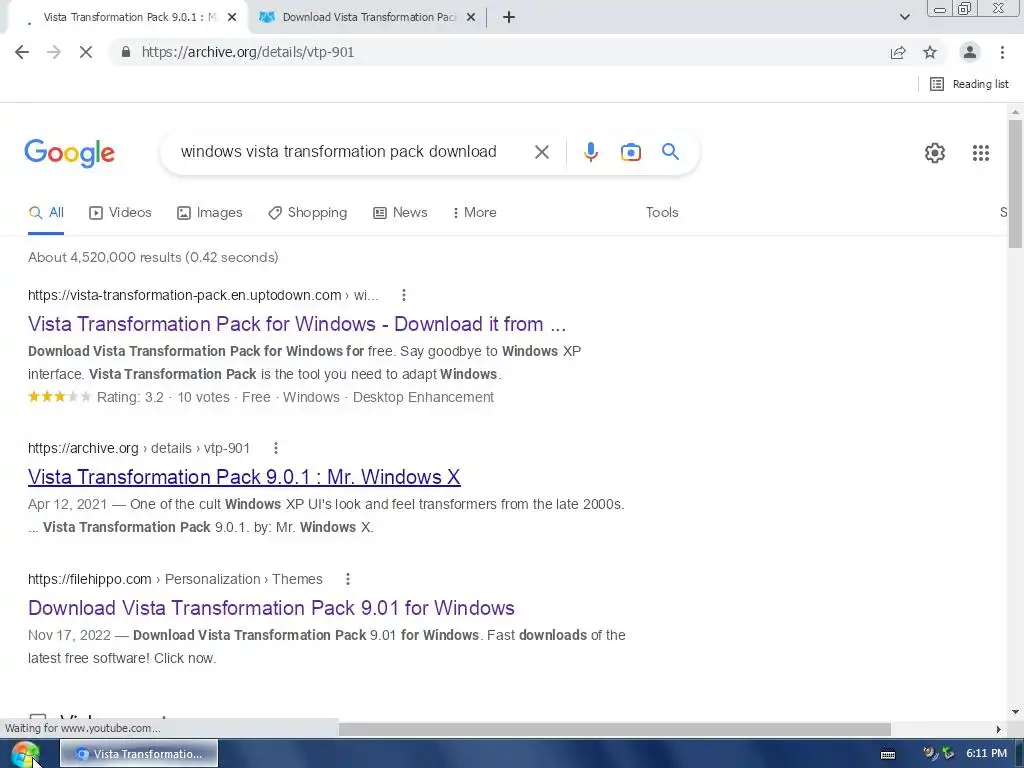Screen dimensions: 1024x768
Task: Click the vertical scrollbar thumb
Action: 1015,184
